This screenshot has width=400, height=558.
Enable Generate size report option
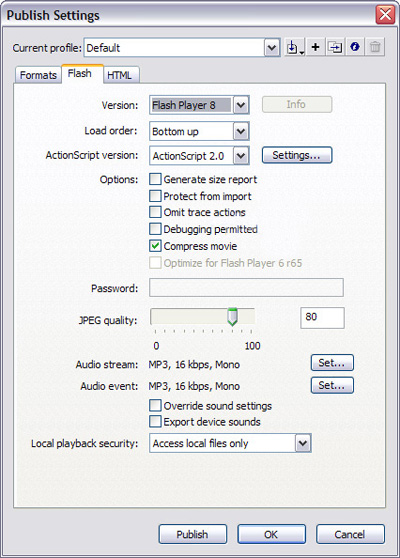[x=155, y=179]
